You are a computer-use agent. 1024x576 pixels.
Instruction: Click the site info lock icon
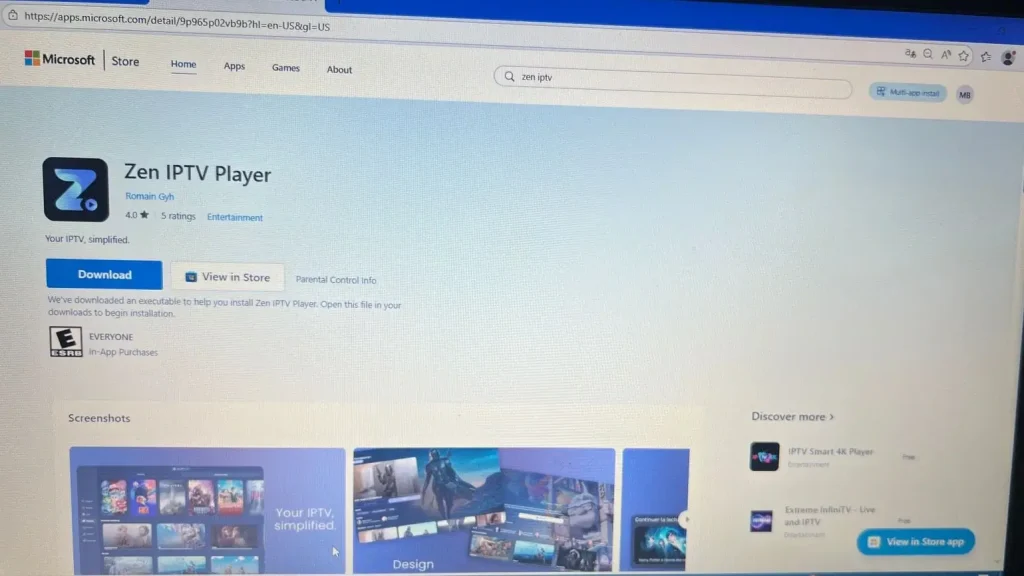[12, 15]
